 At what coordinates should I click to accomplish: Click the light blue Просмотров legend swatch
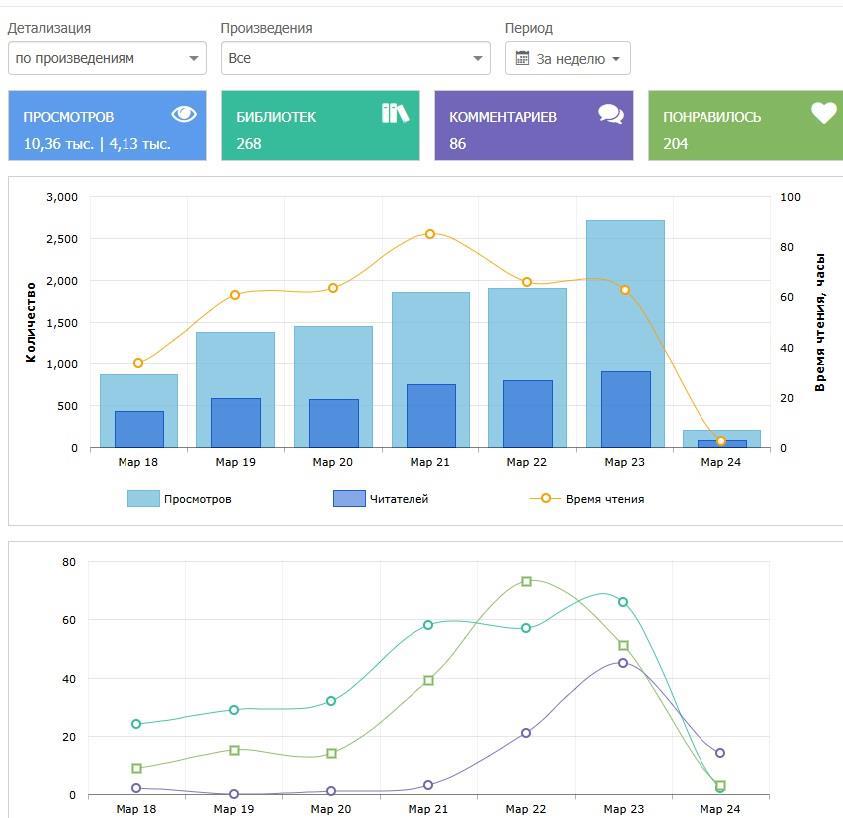tap(143, 499)
